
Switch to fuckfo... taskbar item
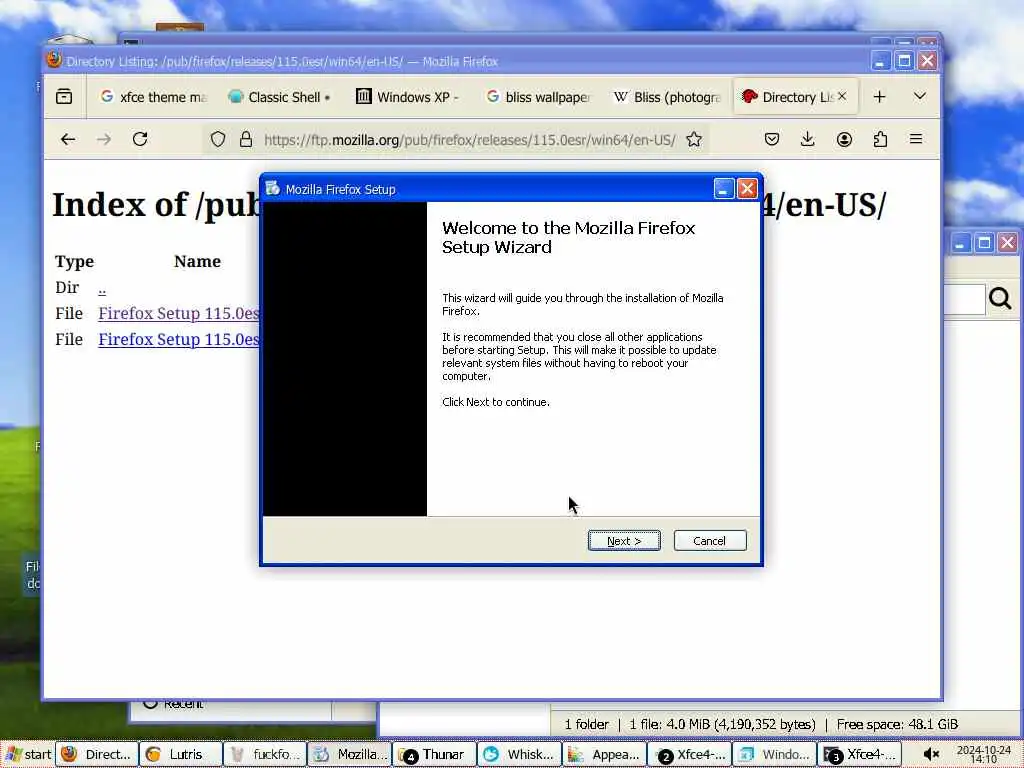click(265, 754)
